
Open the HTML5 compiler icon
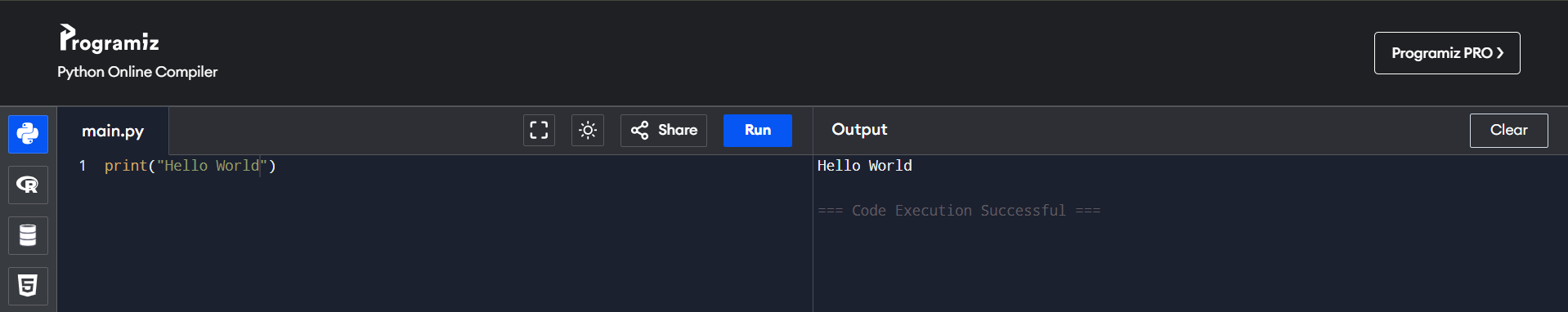click(28, 286)
